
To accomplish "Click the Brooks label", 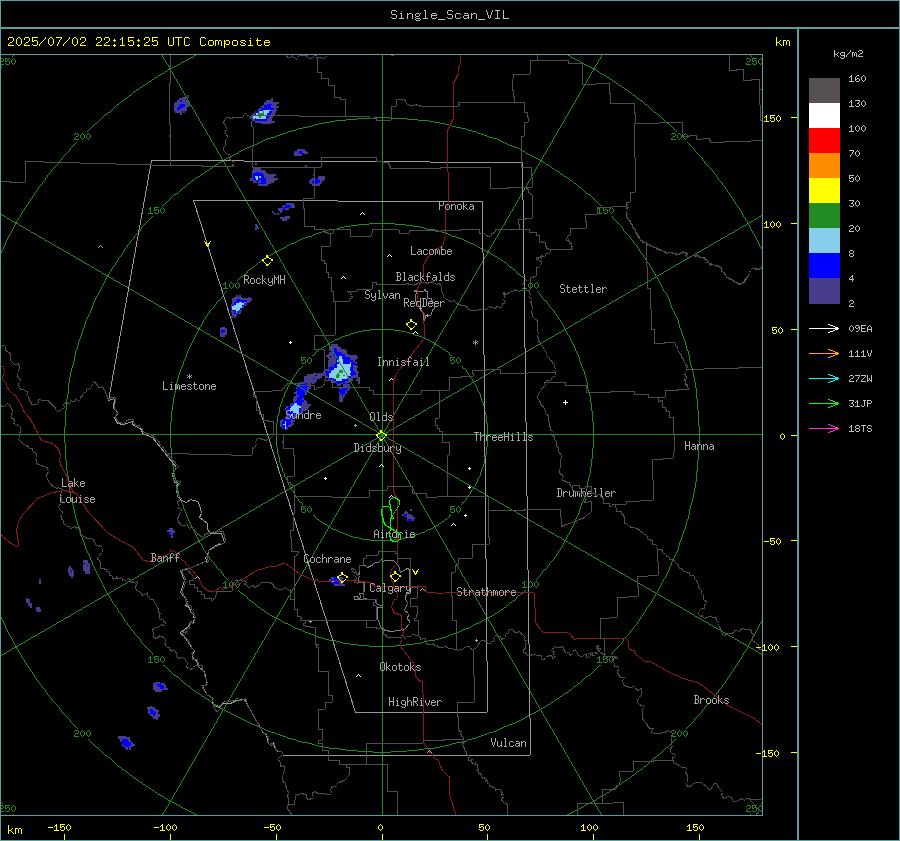I will point(711,700).
